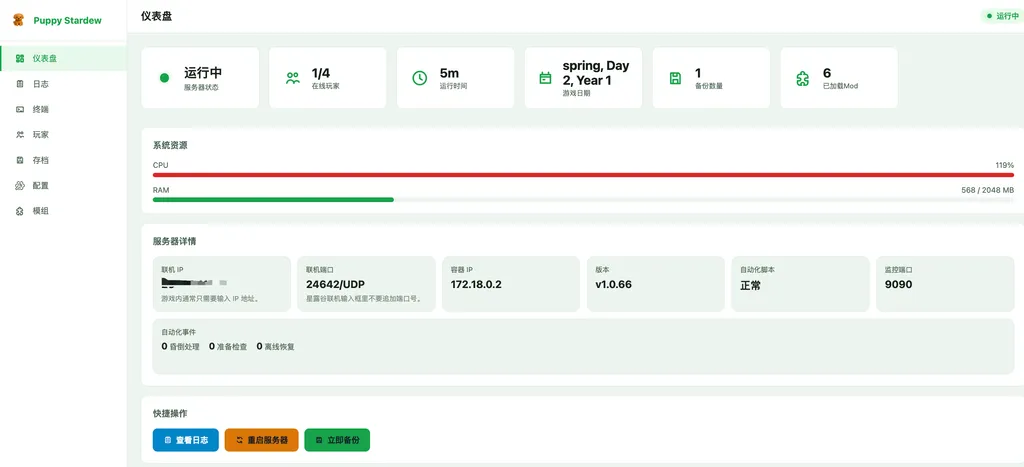Click the 系统资源 section heading

pyautogui.click(x=170, y=145)
